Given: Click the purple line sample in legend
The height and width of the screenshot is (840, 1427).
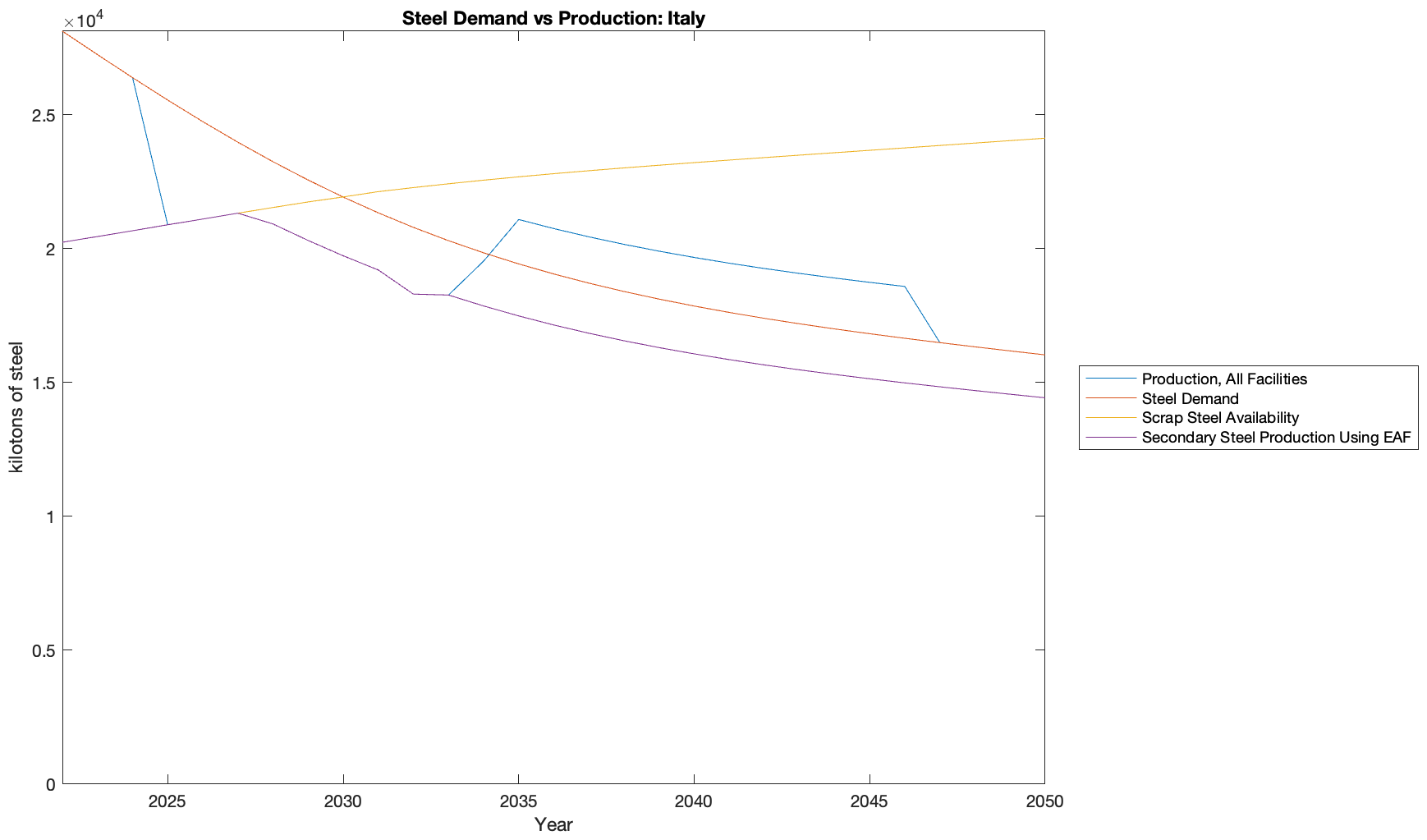Looking at the screenshot, I should (1111, 438).
